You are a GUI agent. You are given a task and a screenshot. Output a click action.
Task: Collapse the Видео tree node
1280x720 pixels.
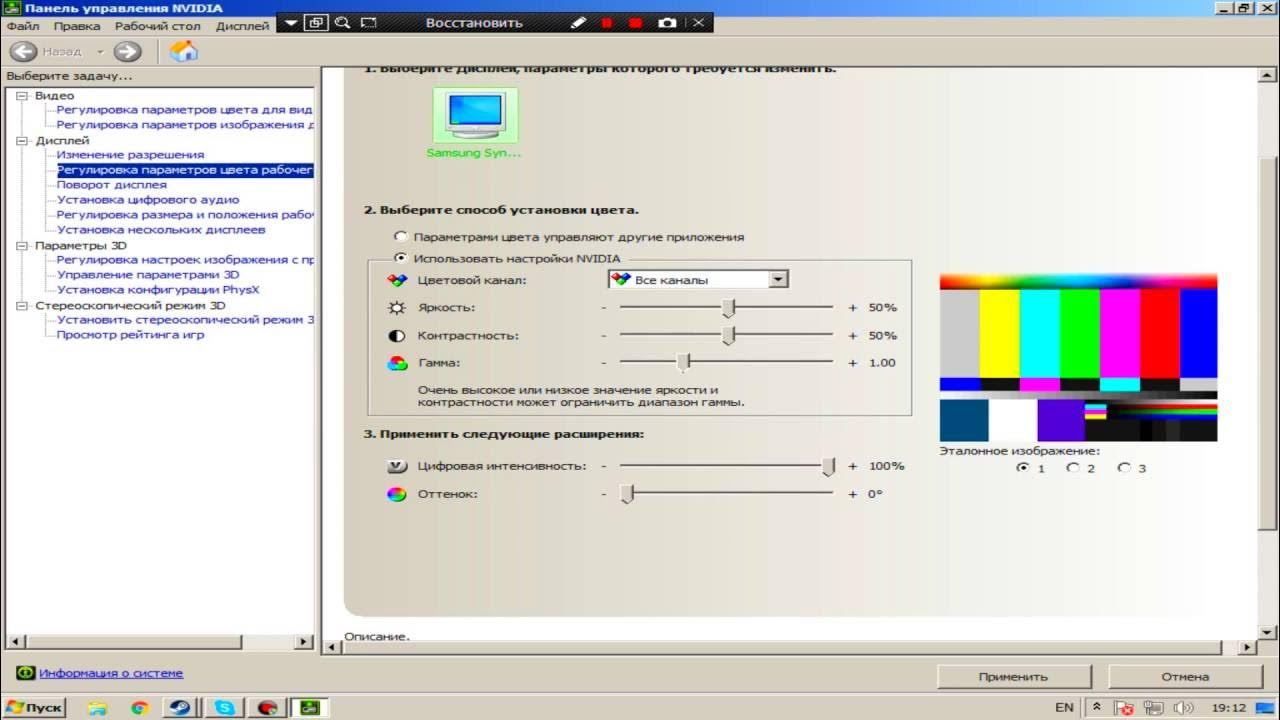pyautogui.click(x=23, y=96)
